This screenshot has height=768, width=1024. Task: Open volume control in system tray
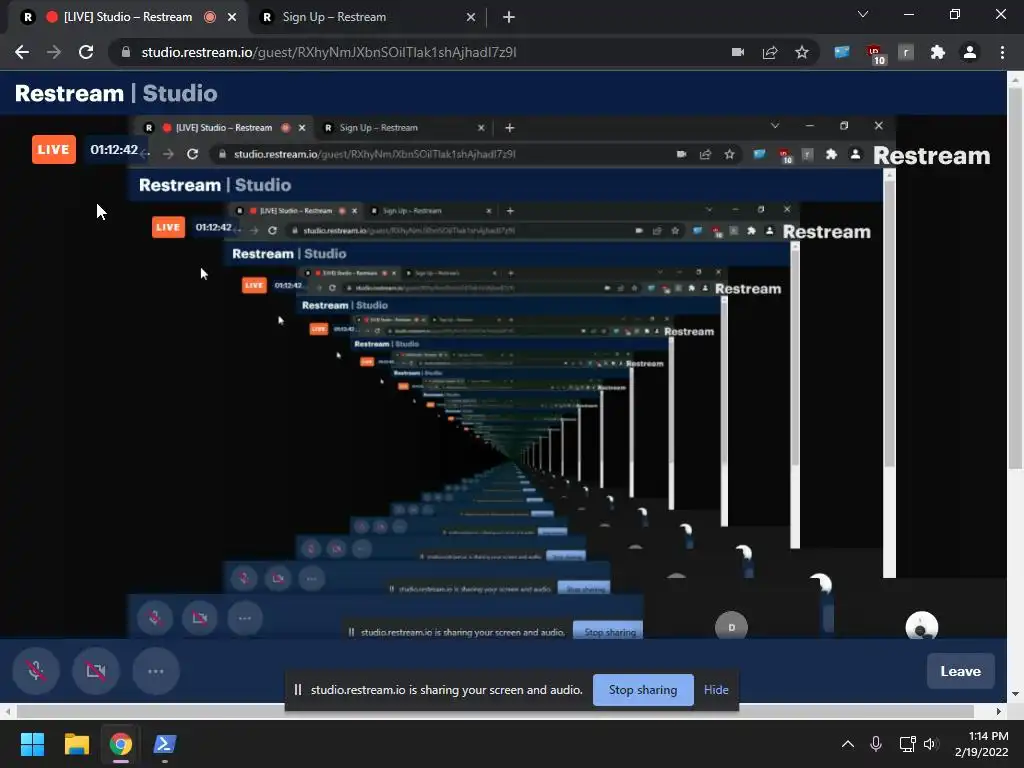[x=931, y=744]
